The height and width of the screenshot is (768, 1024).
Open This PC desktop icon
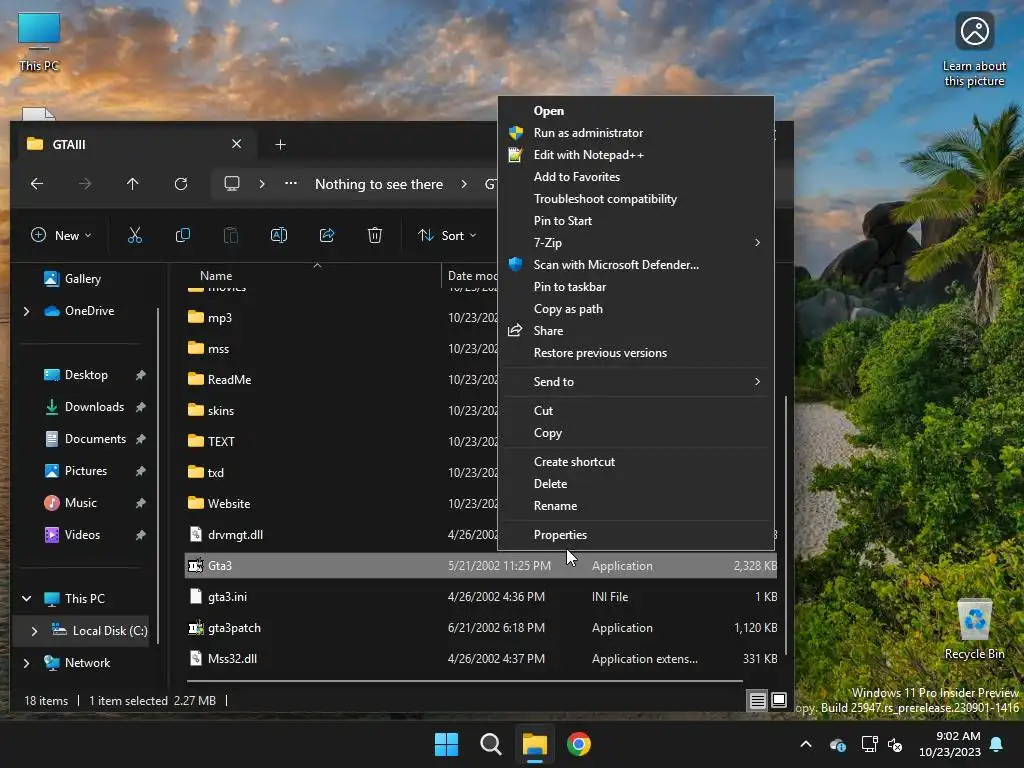tap(39, 42)
